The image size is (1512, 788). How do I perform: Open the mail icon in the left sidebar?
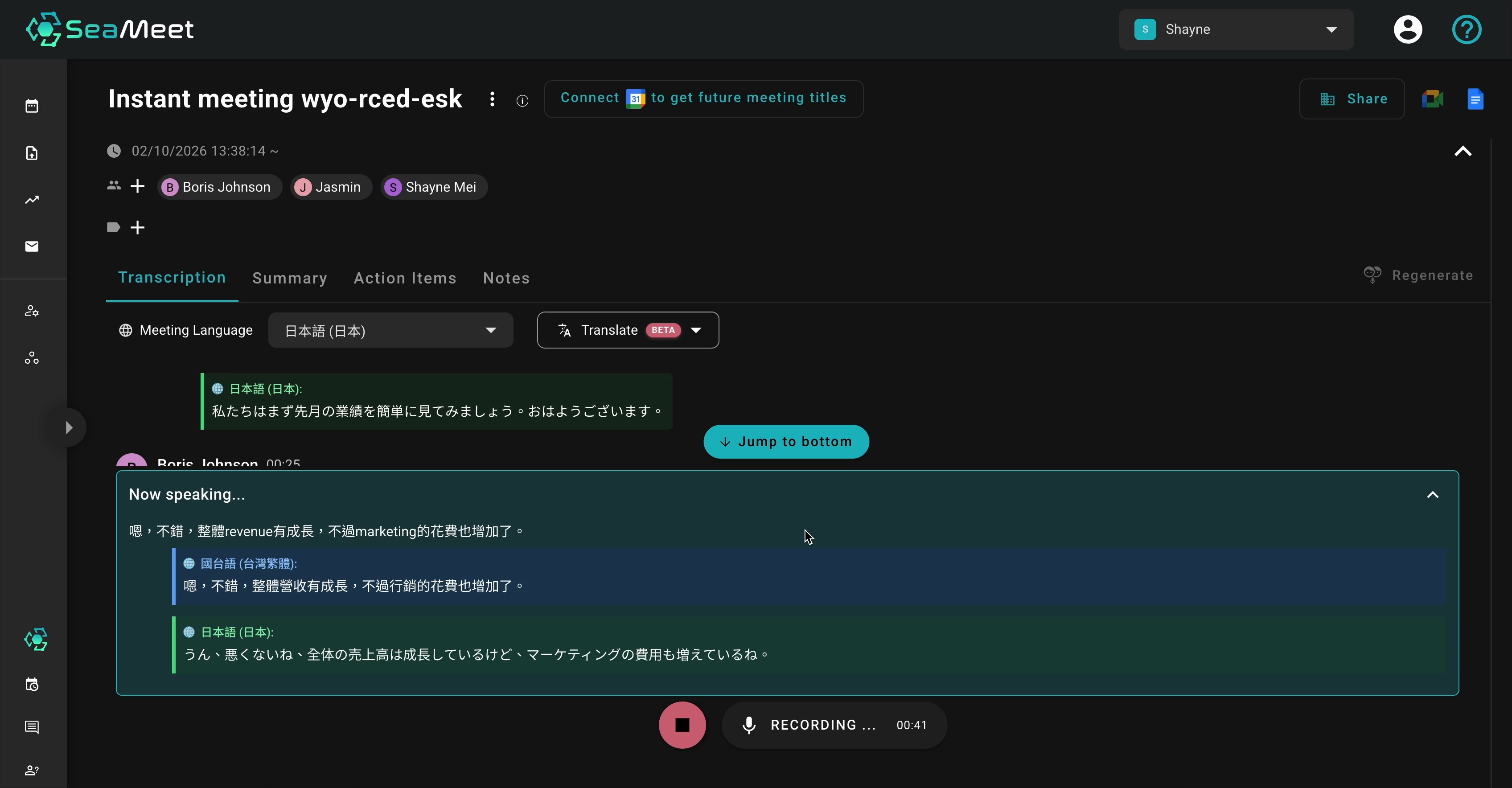32,246
